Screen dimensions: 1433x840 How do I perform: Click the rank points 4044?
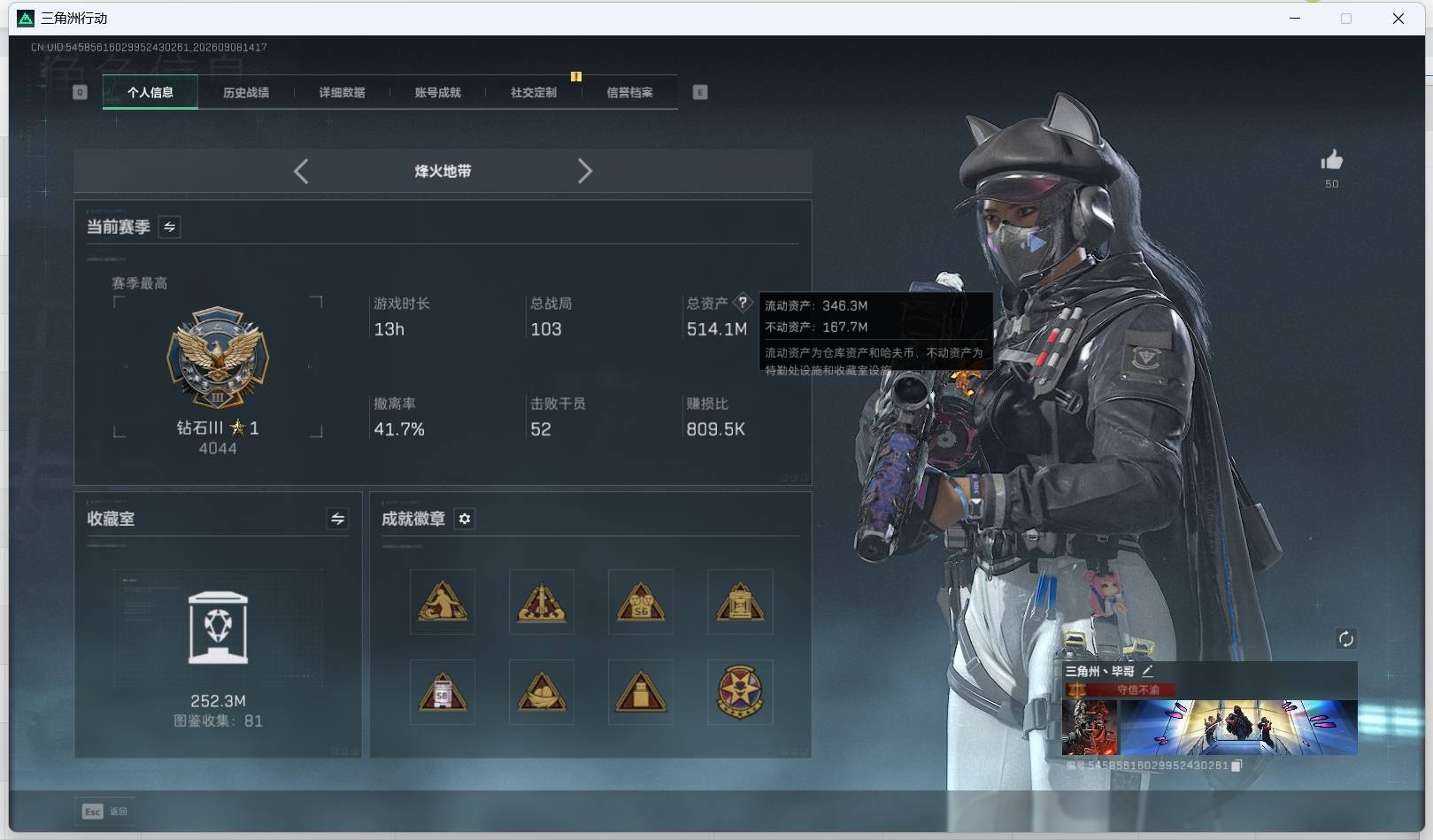(218, 449)
